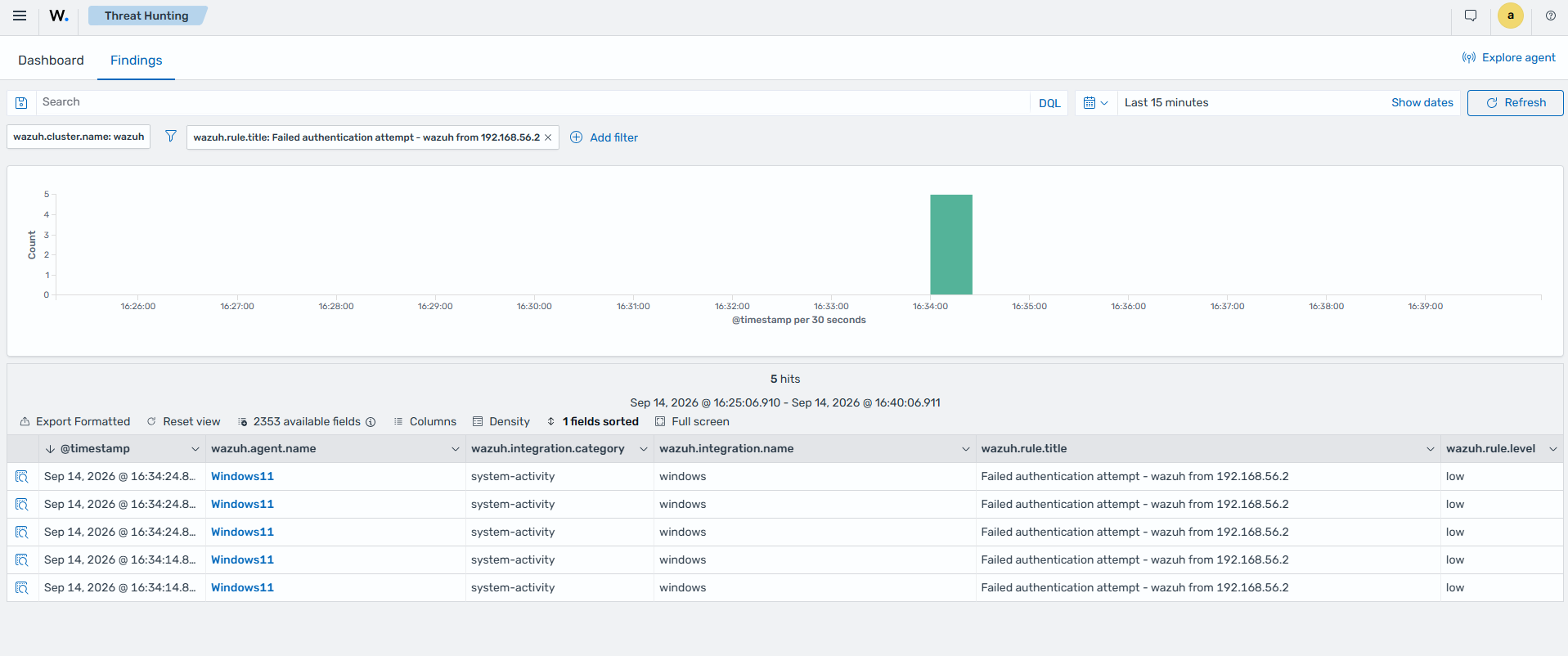Click the green histogram bar at 16:34
The height and width of the screenshot is (656, 1568).
click(x=951, y=245)
